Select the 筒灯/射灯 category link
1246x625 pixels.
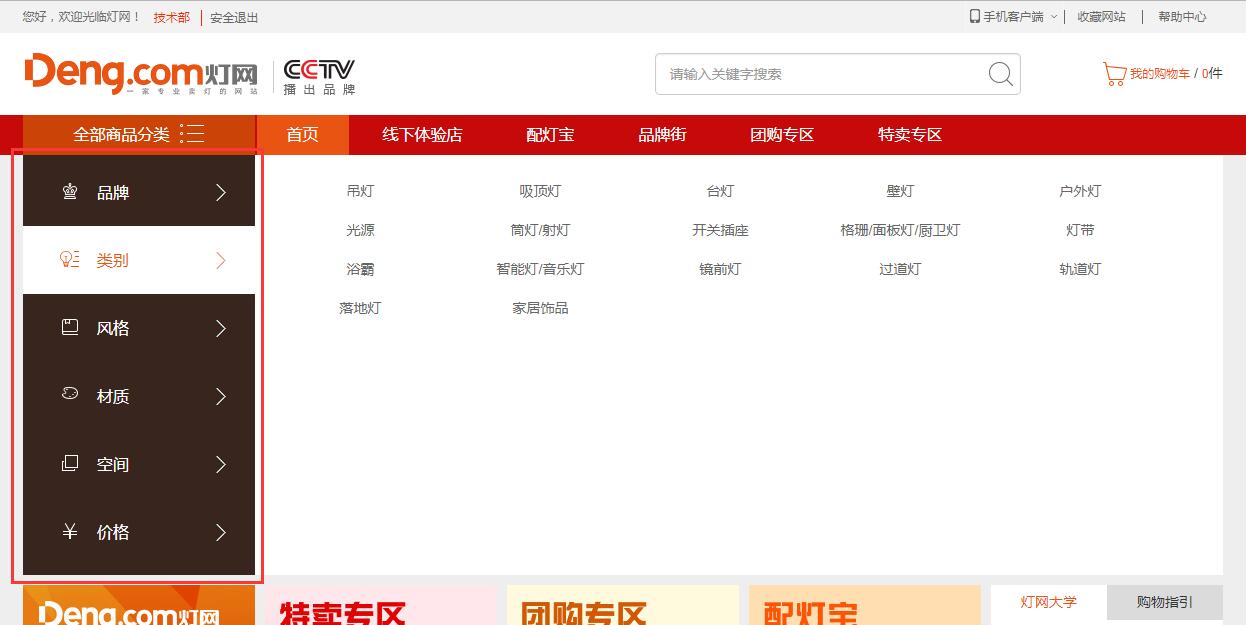coord(540,230)
